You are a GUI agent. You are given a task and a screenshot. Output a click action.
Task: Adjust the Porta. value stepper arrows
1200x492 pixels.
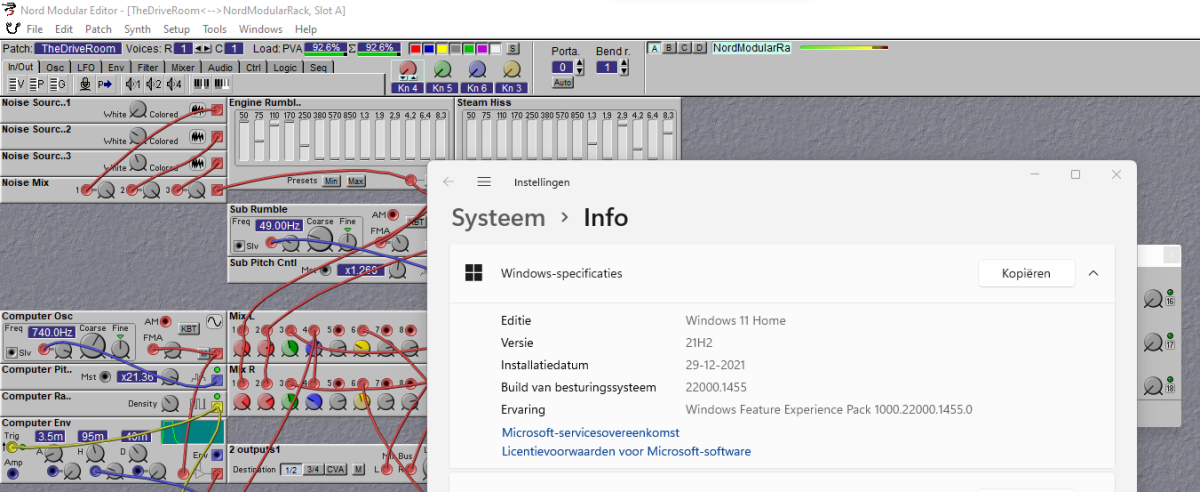tap(580, 67)
